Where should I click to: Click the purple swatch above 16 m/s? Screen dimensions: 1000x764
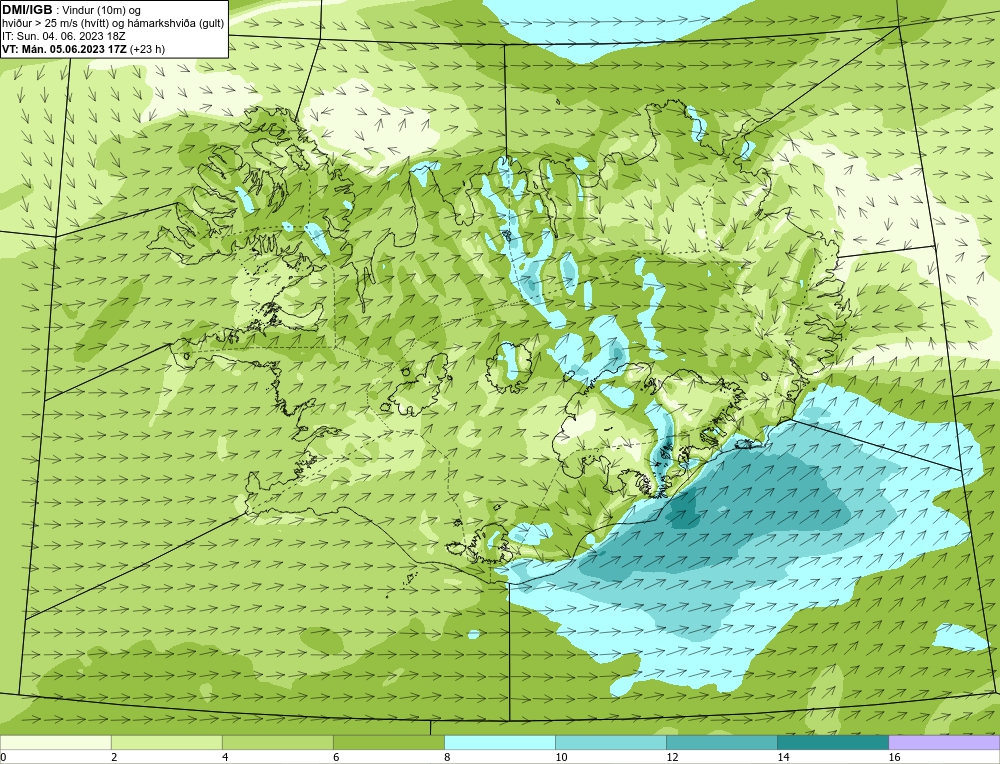pyautogui.click(x=944, y=742)
